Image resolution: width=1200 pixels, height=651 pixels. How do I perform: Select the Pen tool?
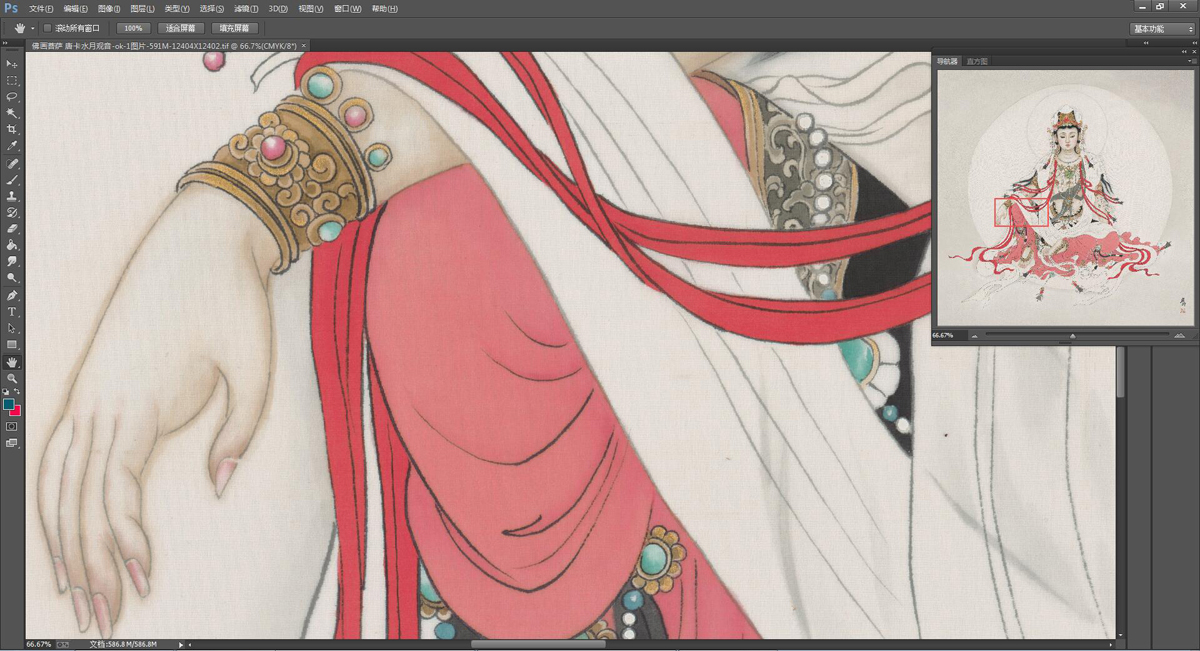pyautogui.click(x=12, y=296)
